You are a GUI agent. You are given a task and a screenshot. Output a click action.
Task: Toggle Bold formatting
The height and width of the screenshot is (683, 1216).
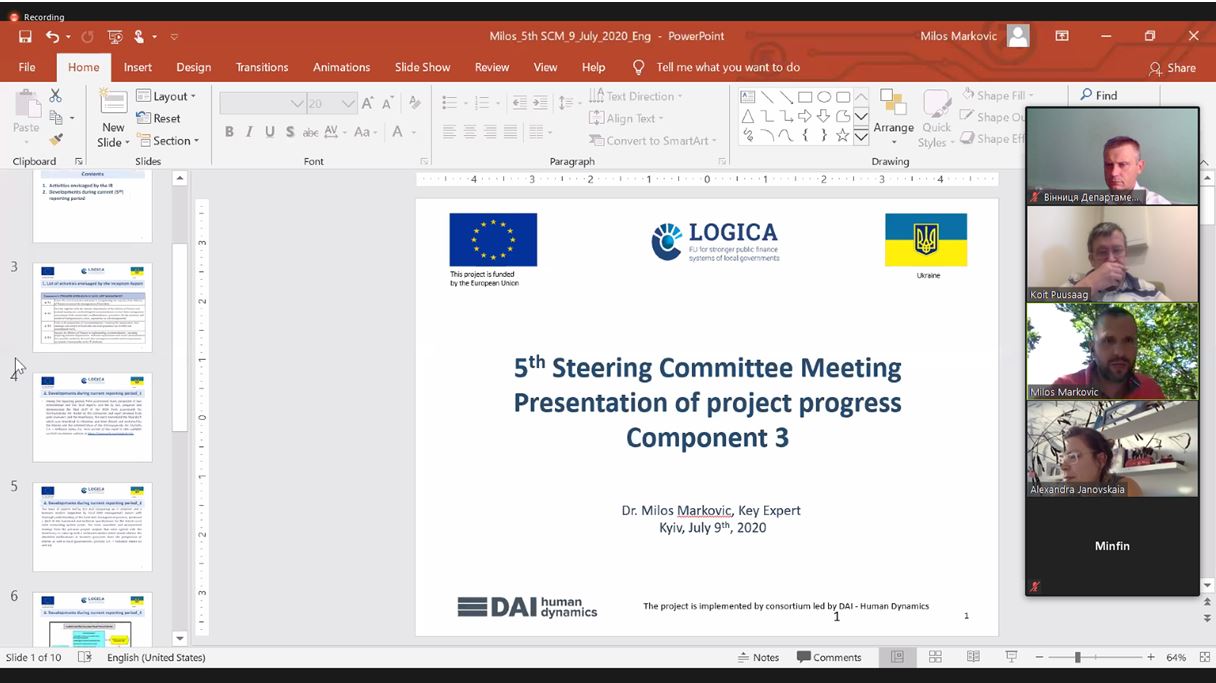click(229, 132)
